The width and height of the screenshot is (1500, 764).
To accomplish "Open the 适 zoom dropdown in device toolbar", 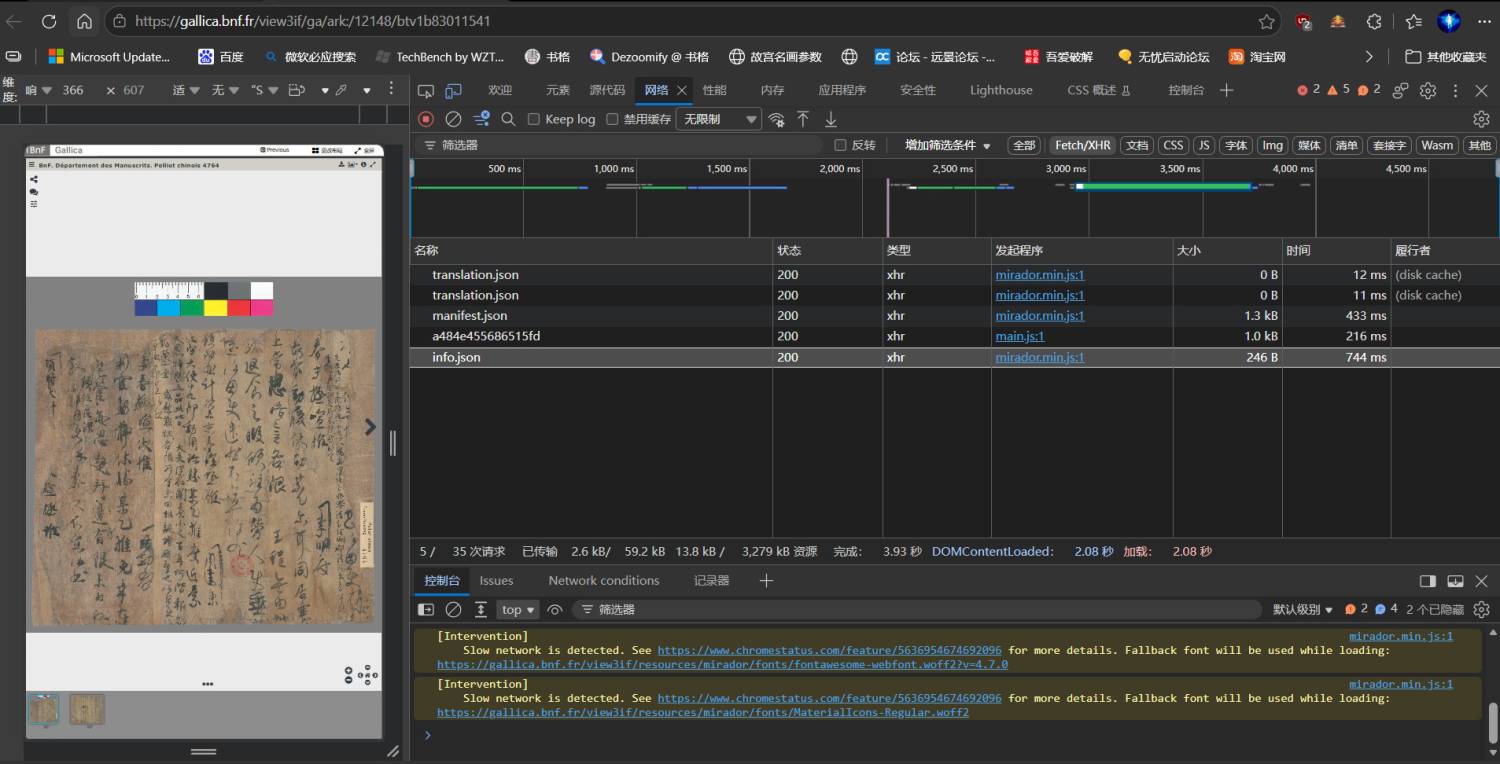I will tap(186, 90).
